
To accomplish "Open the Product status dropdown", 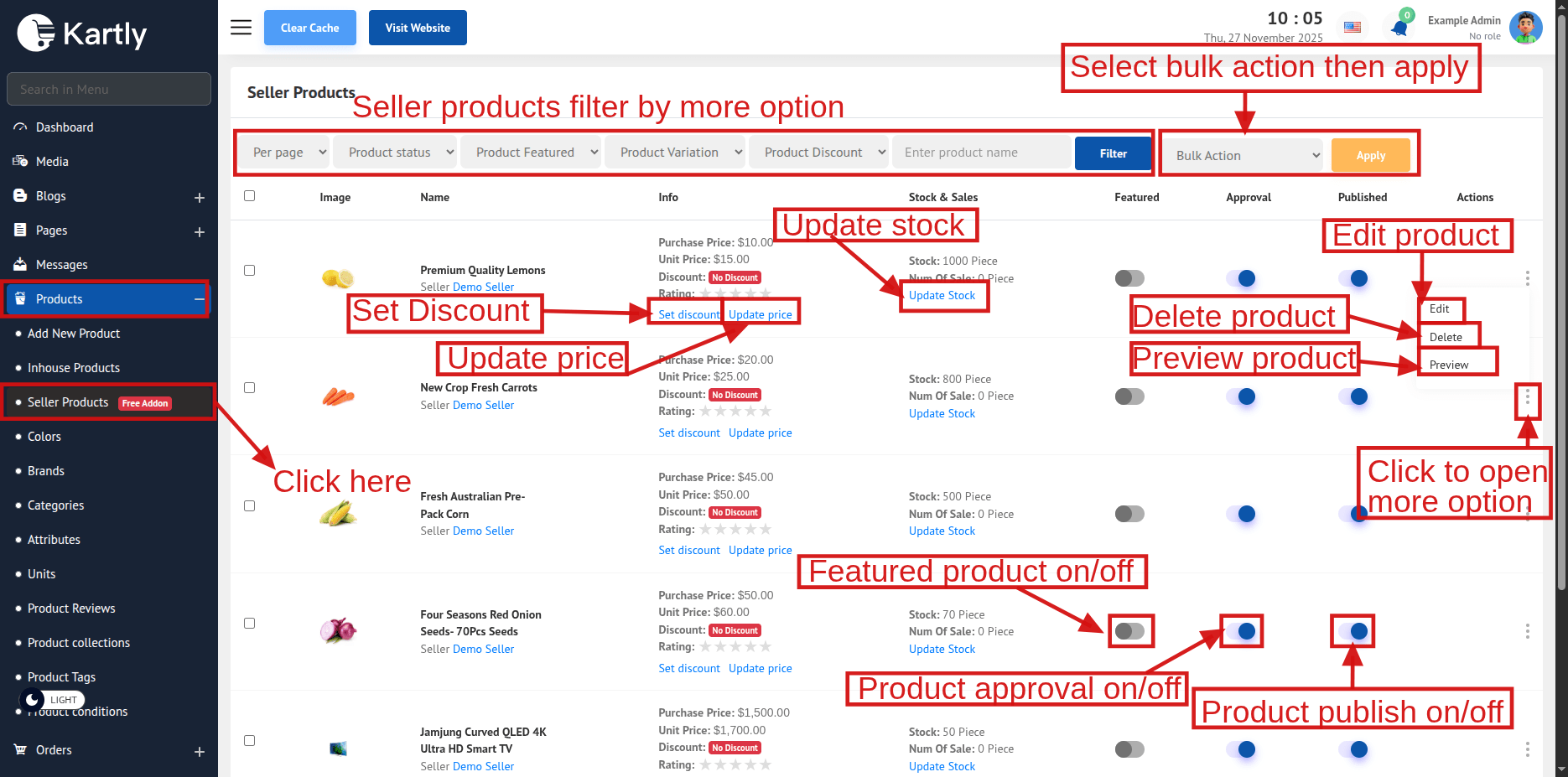I will 396,153.
